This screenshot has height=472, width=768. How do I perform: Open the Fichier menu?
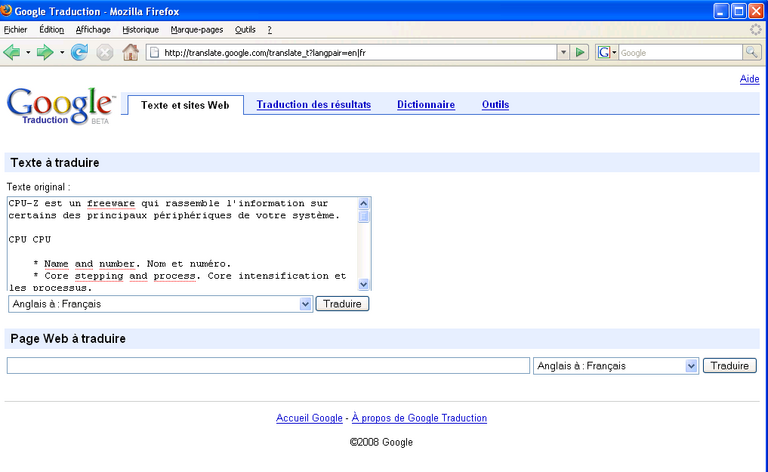coord(15,29)
